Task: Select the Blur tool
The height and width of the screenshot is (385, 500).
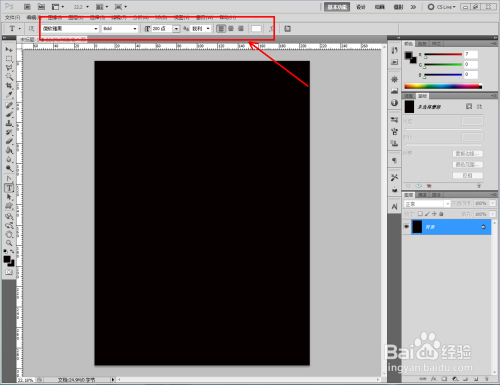Action: pos(9,159)
